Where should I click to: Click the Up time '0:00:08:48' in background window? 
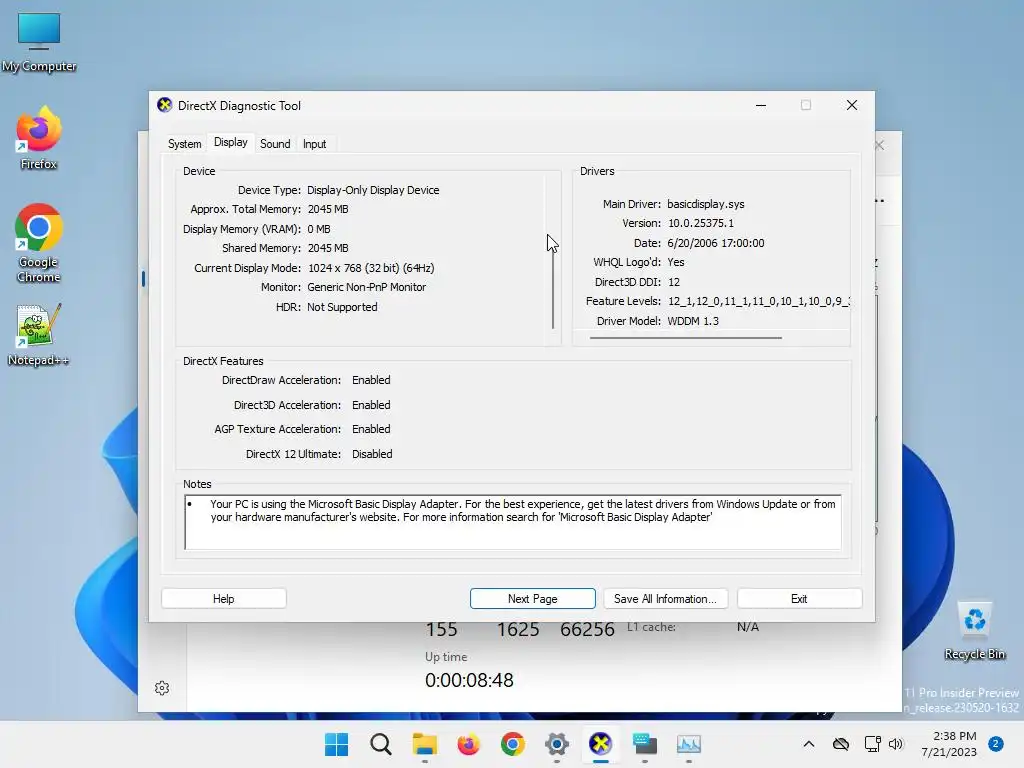click(x=469, y=680)
